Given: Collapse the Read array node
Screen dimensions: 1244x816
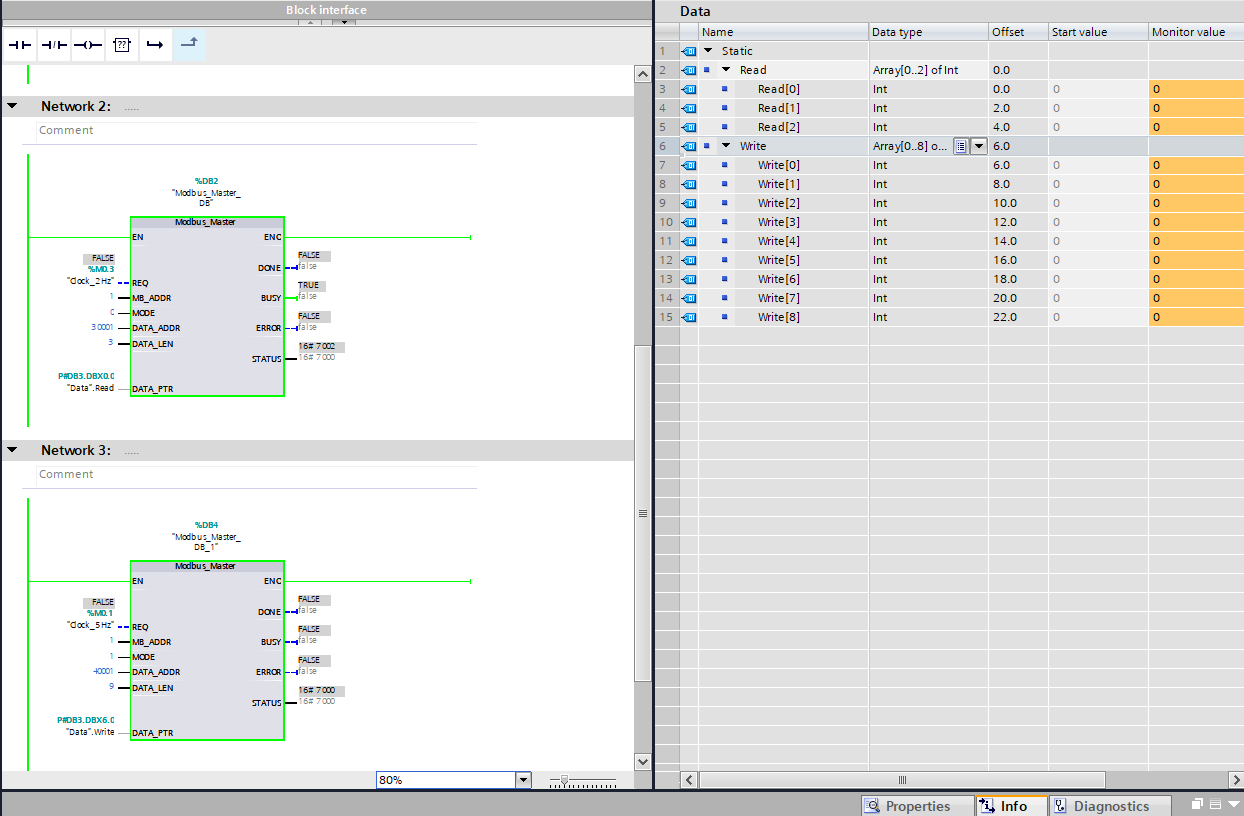Looking at the screenshot, I should tap(727, 70).
